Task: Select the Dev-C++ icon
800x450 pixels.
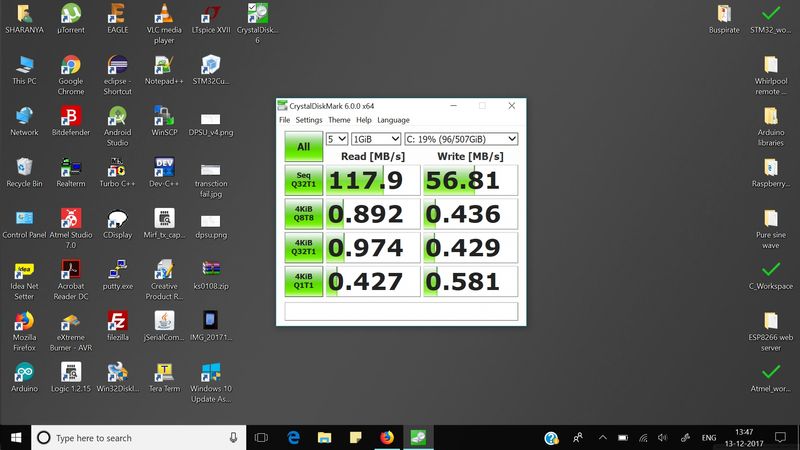Action: pyautogui.click(x=164, y=172)
